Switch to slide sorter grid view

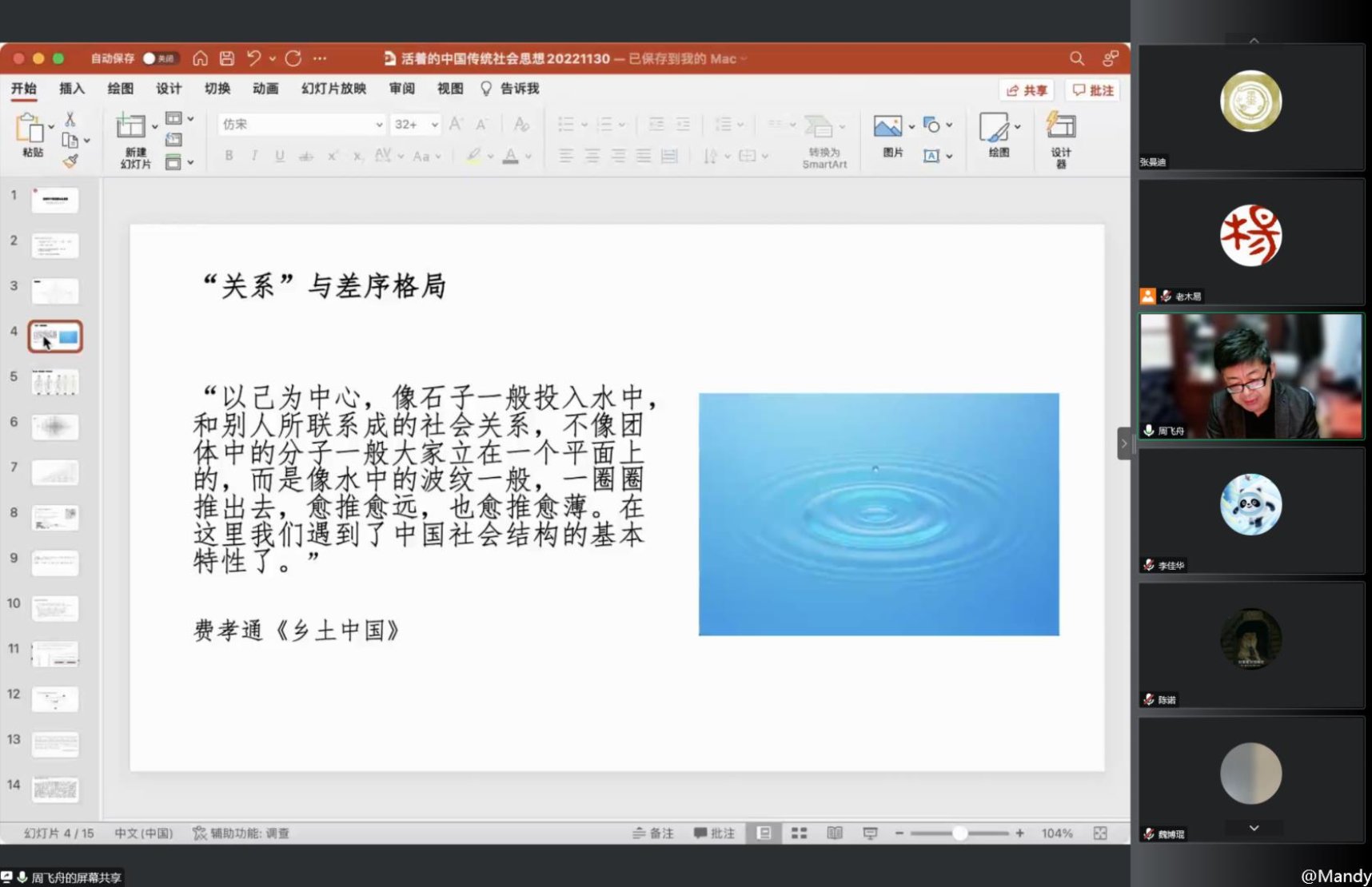point(799,833)
